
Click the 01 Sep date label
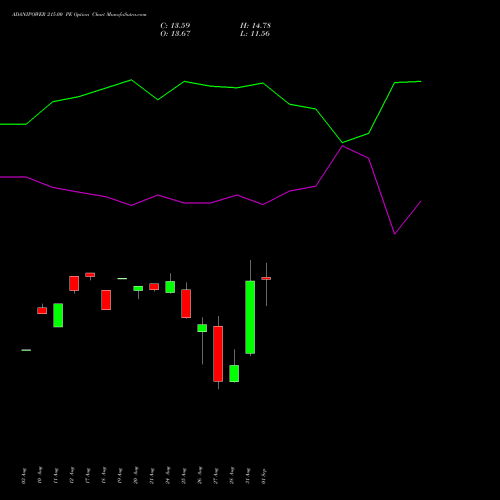click(x=264, y=476)
